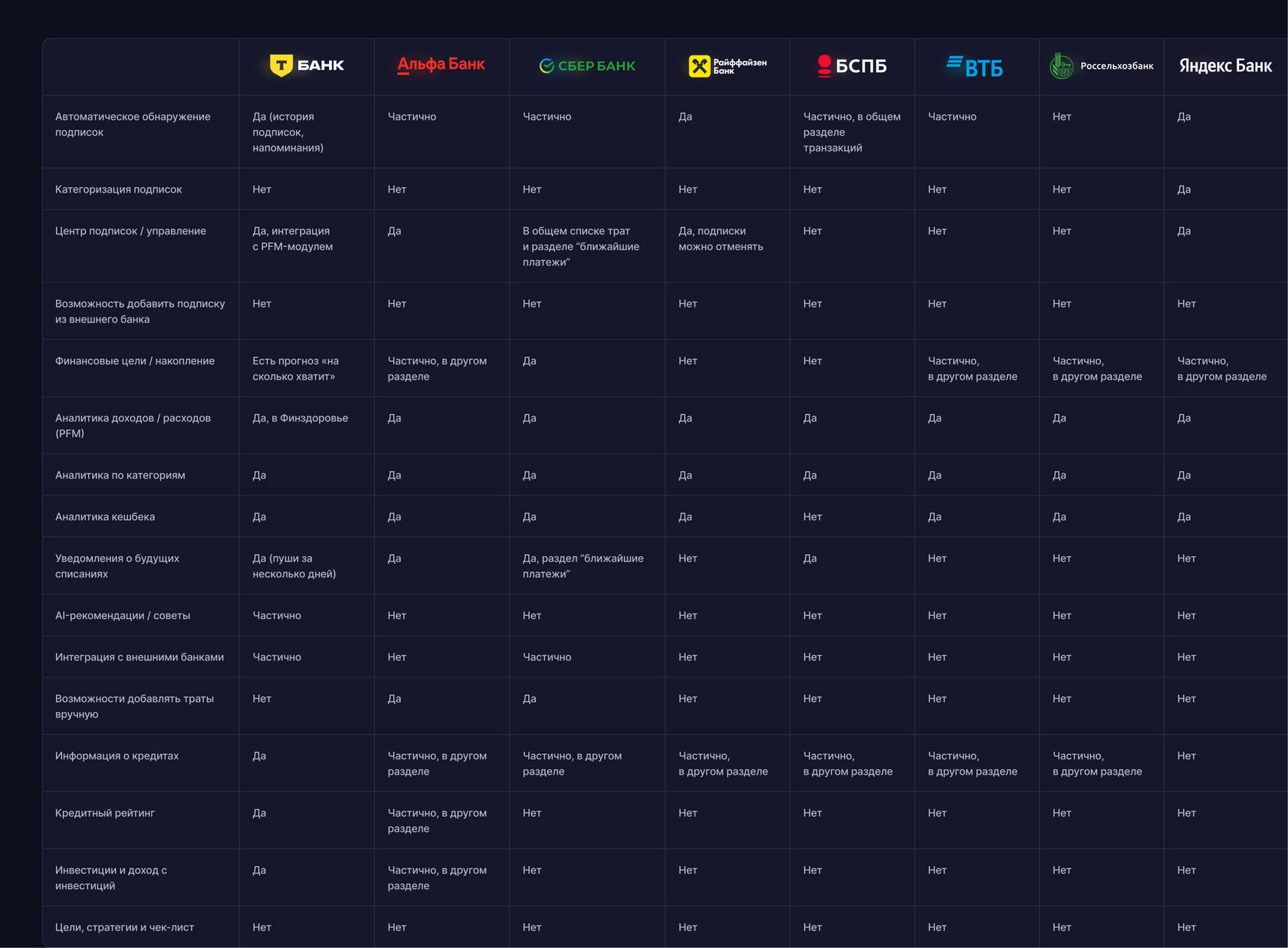Click cell 'Да, раздел "ближайшие платежи"'
The width and height of the screenshot is (1288, 948).
tap(583, 566)
